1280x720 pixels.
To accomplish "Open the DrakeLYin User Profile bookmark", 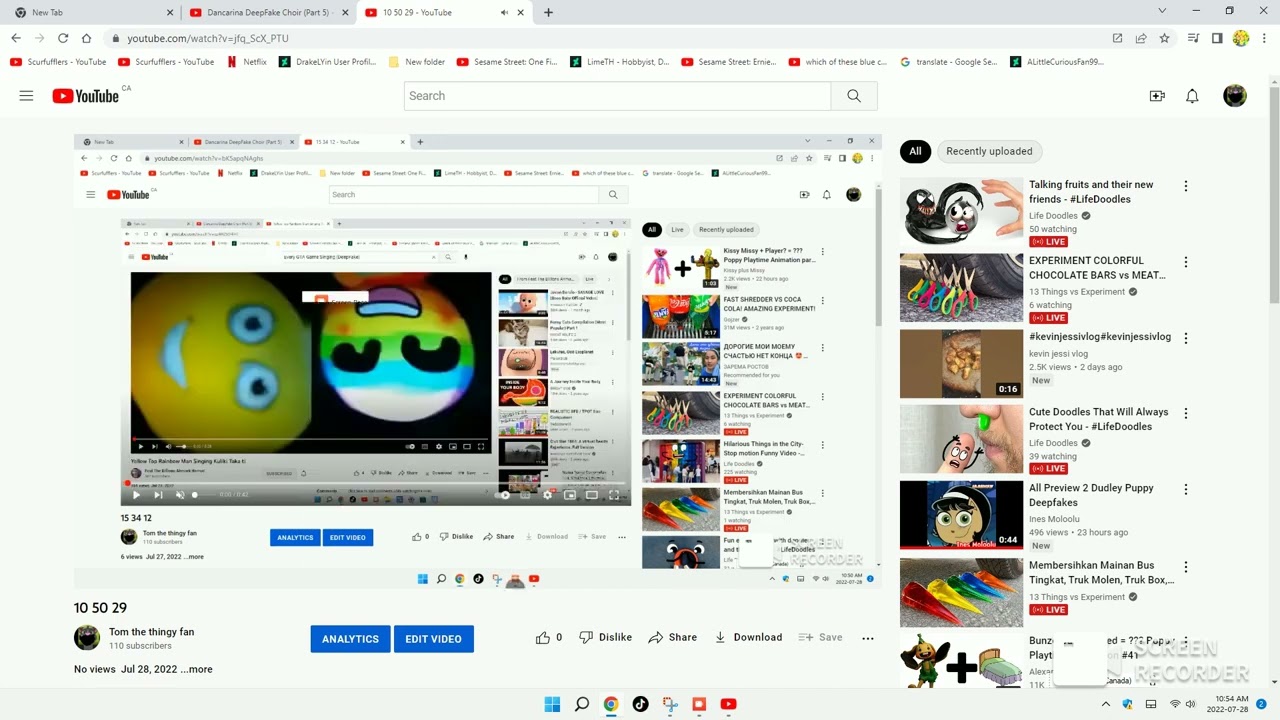I will tap(328, 61).
